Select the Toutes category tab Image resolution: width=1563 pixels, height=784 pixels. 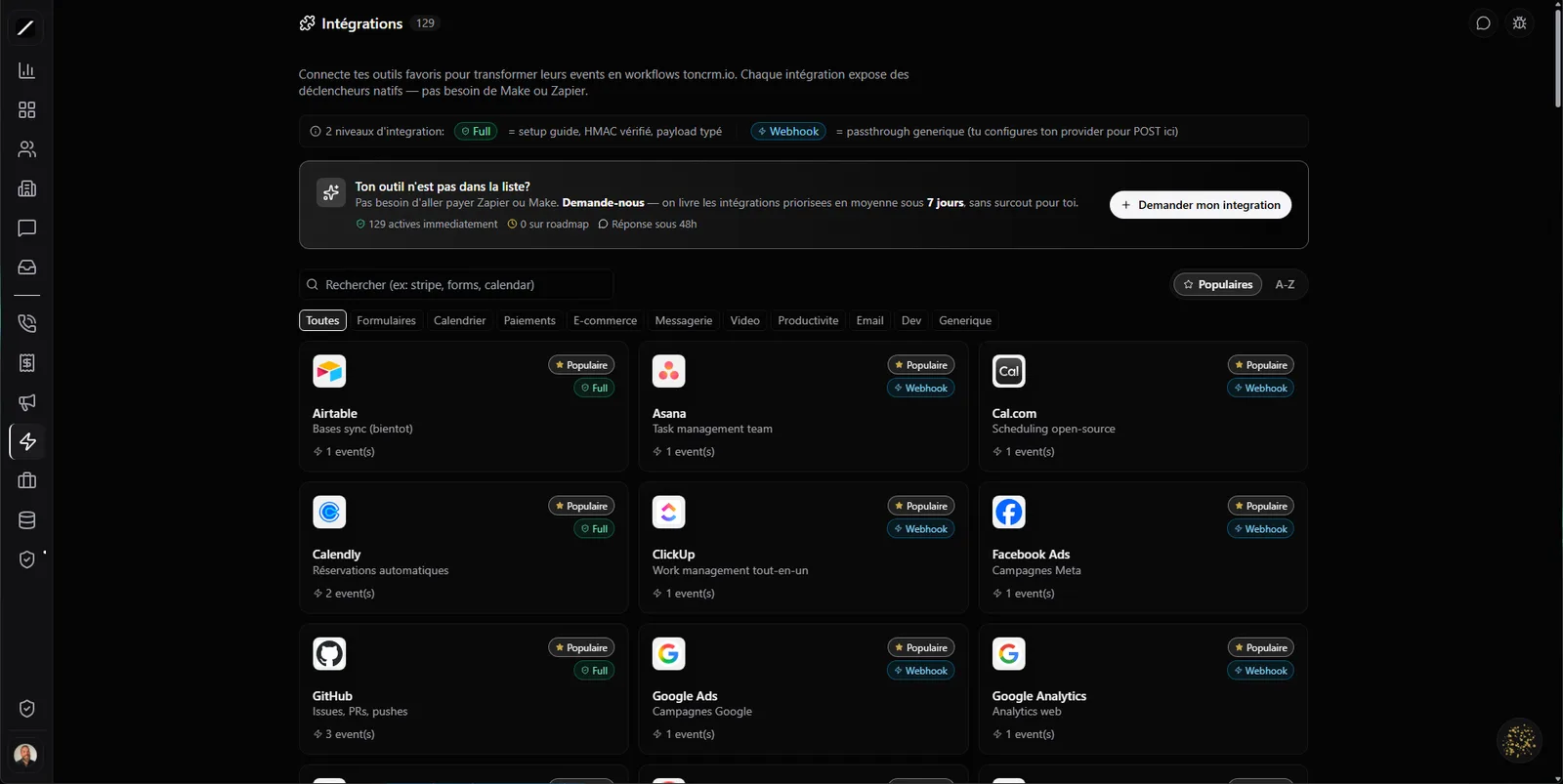click(322, 320)
